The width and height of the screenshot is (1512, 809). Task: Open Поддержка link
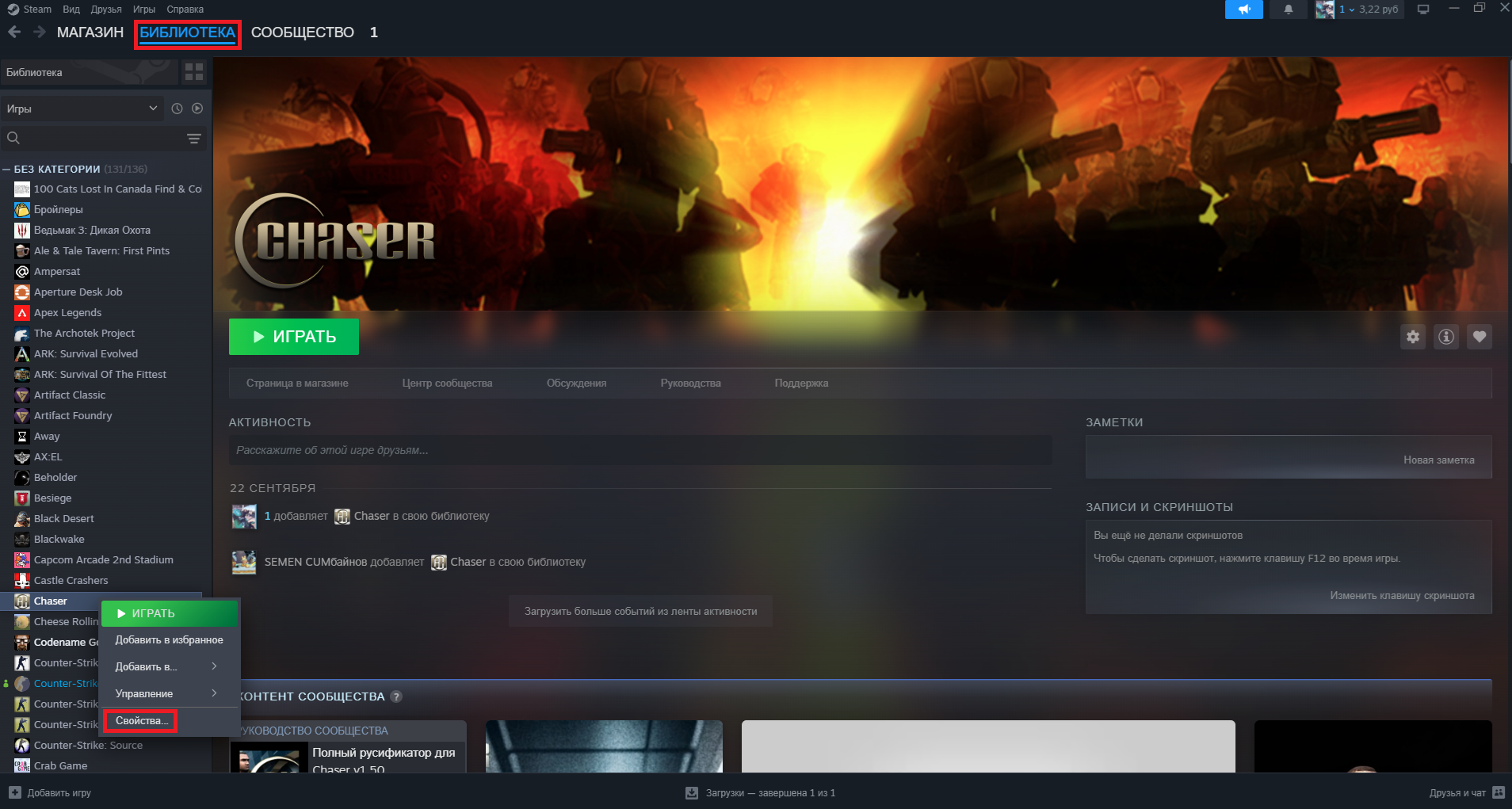801,384
